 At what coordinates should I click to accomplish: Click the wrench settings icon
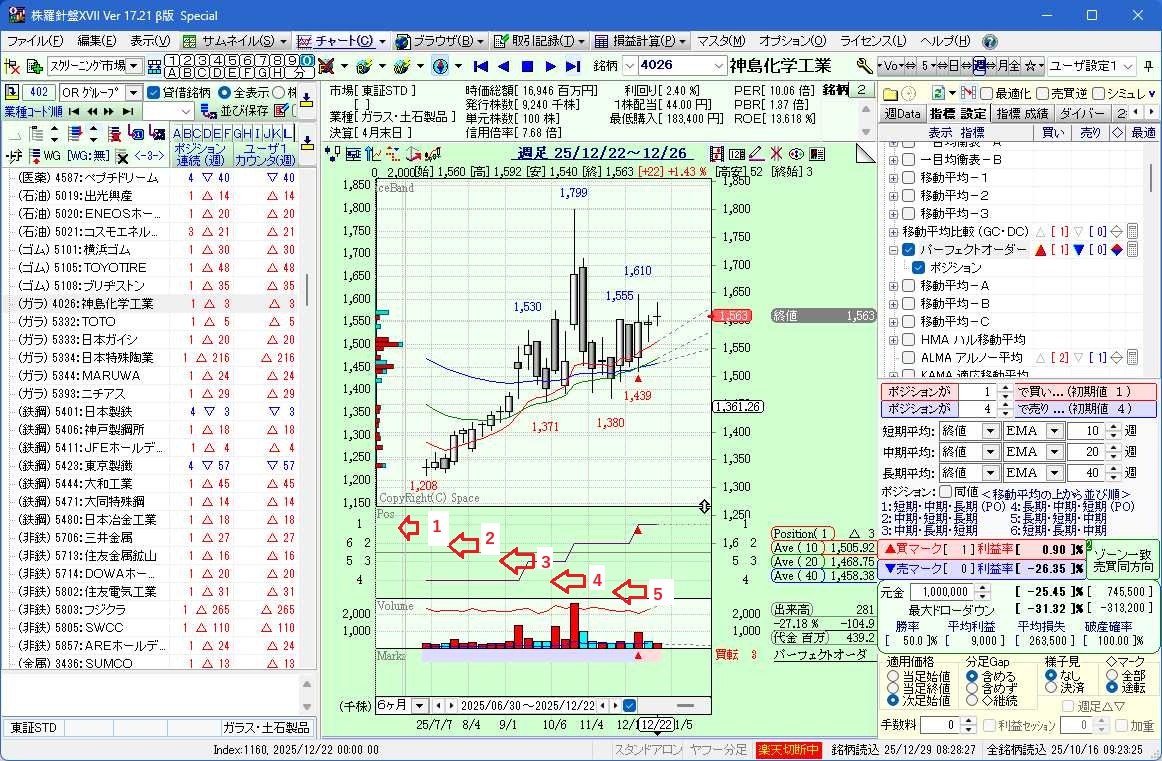(865, 66)
